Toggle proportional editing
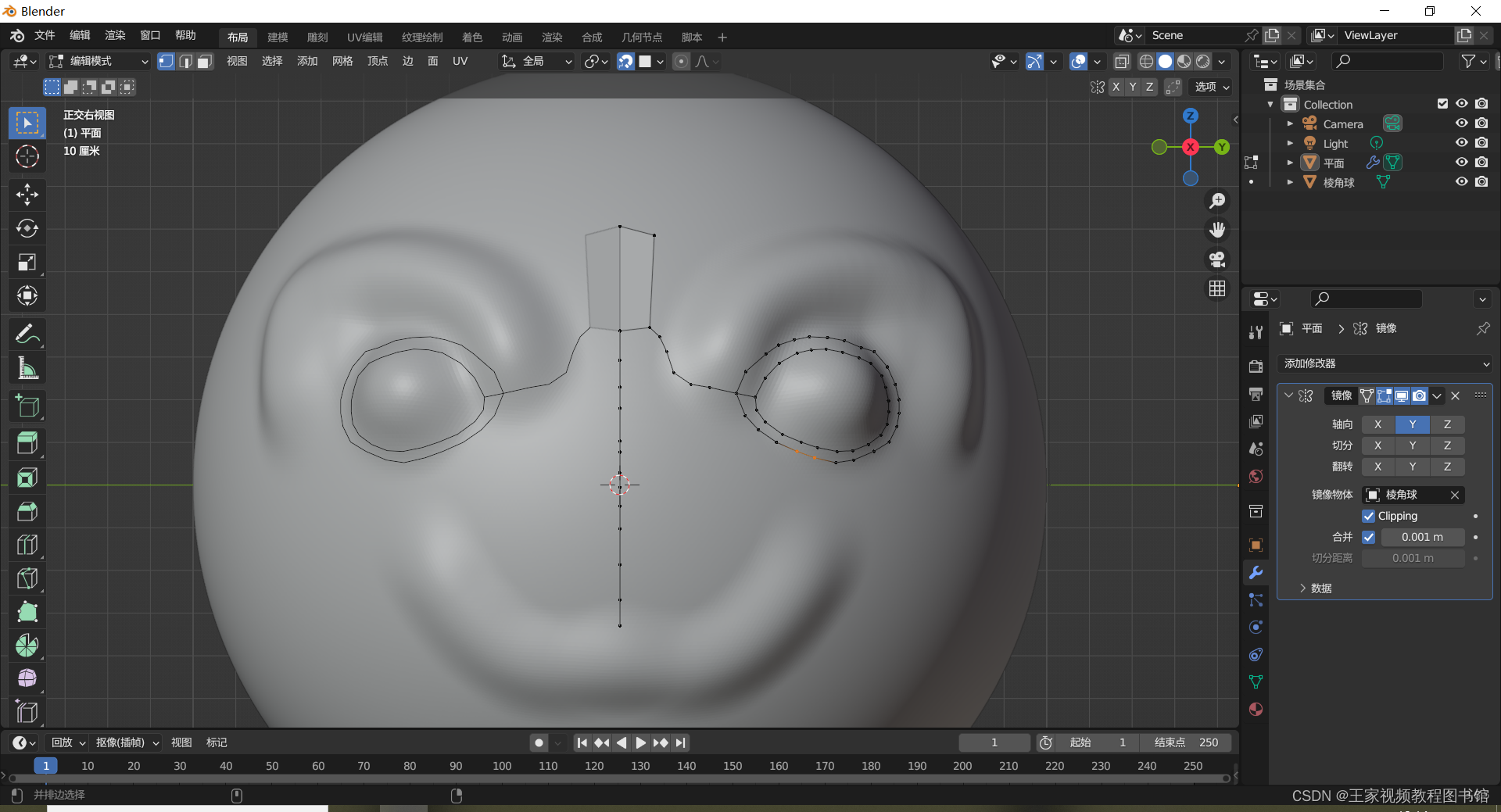The height and width of the screenshot is (812, 1501). pos(682,61)
